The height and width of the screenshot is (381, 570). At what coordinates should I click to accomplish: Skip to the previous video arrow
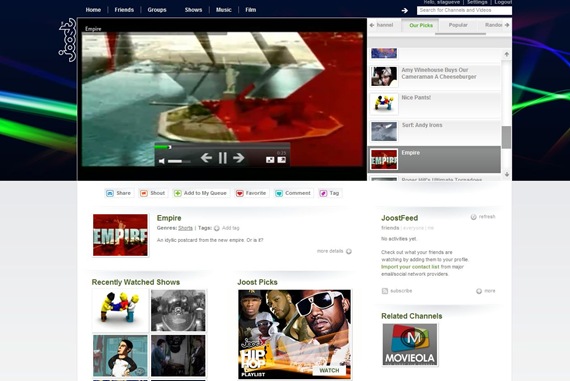(x=206, y=158)
